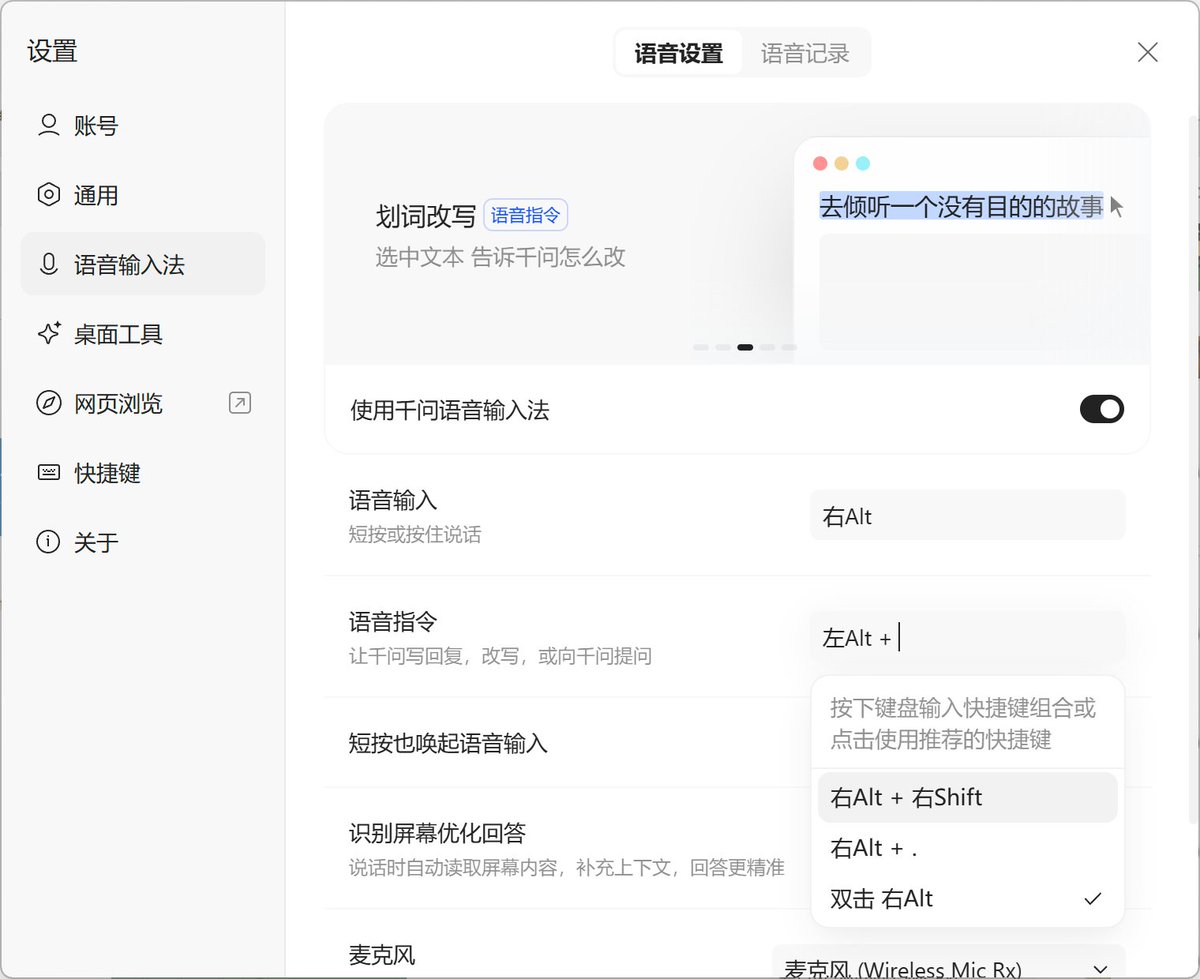Click the 通用 hexagon settings icon
Screen dimensions: 1200x979
point(48,195)
